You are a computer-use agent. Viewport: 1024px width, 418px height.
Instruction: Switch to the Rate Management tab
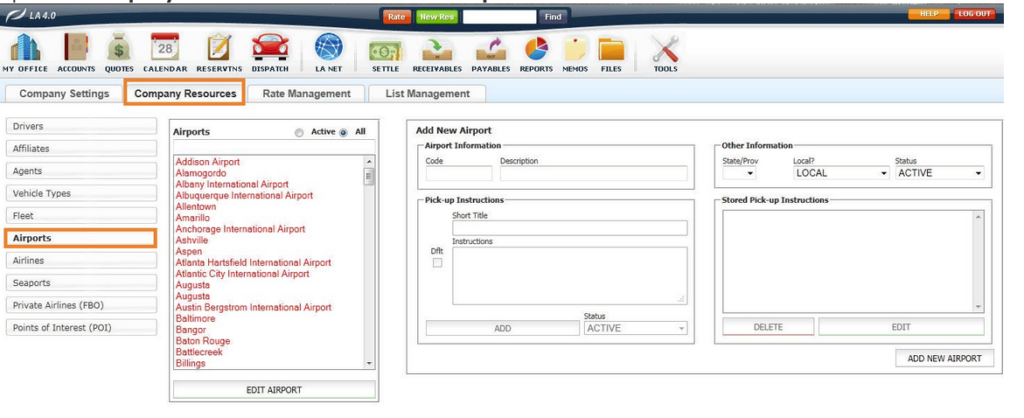click(306, 94)
